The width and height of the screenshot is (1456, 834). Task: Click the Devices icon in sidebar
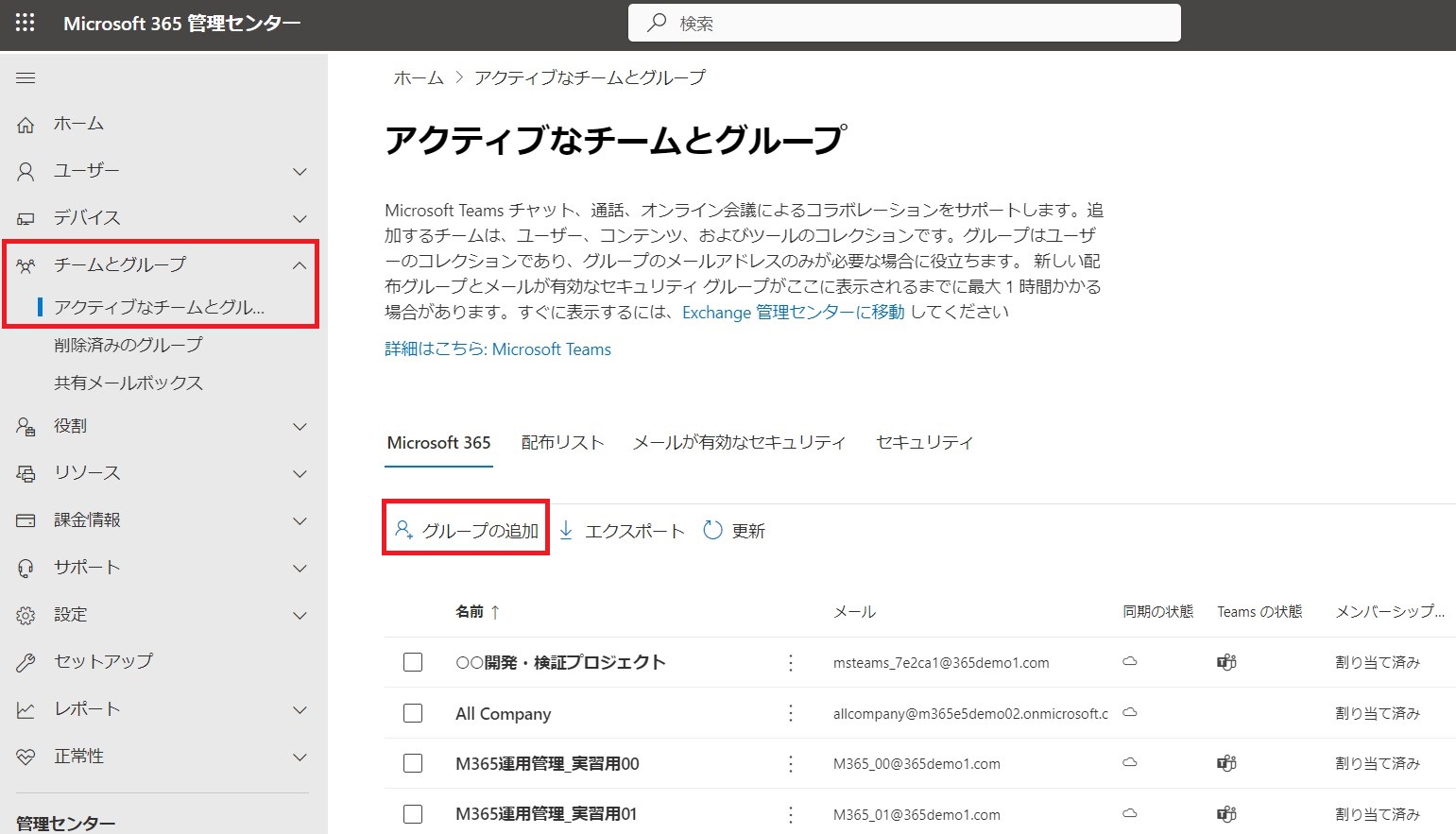point(26,218)
